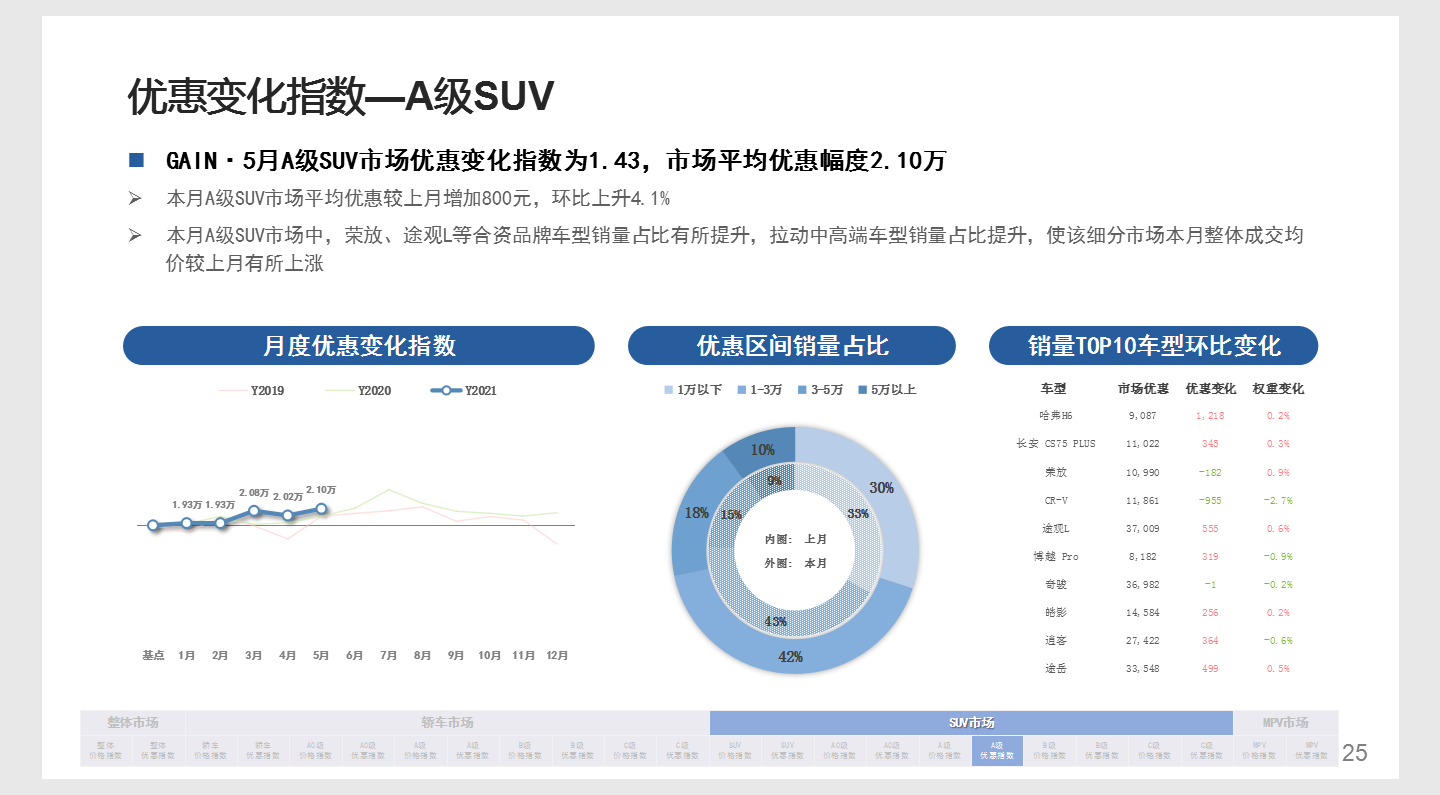Click the arrow bullet before 本月A级SUV text
Viewport: 1440px width, 795px height.
135,198
